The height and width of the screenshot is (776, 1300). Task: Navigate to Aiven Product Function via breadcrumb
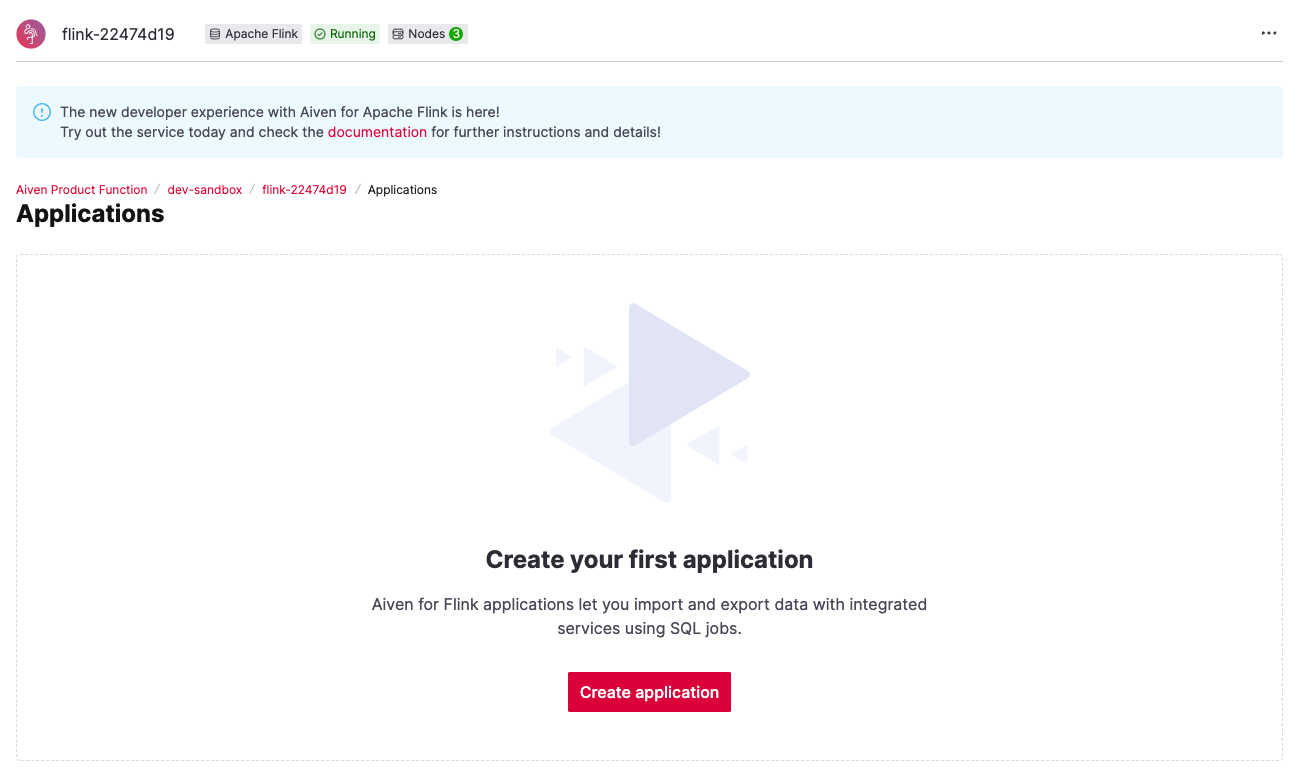[x=81, y=189]
